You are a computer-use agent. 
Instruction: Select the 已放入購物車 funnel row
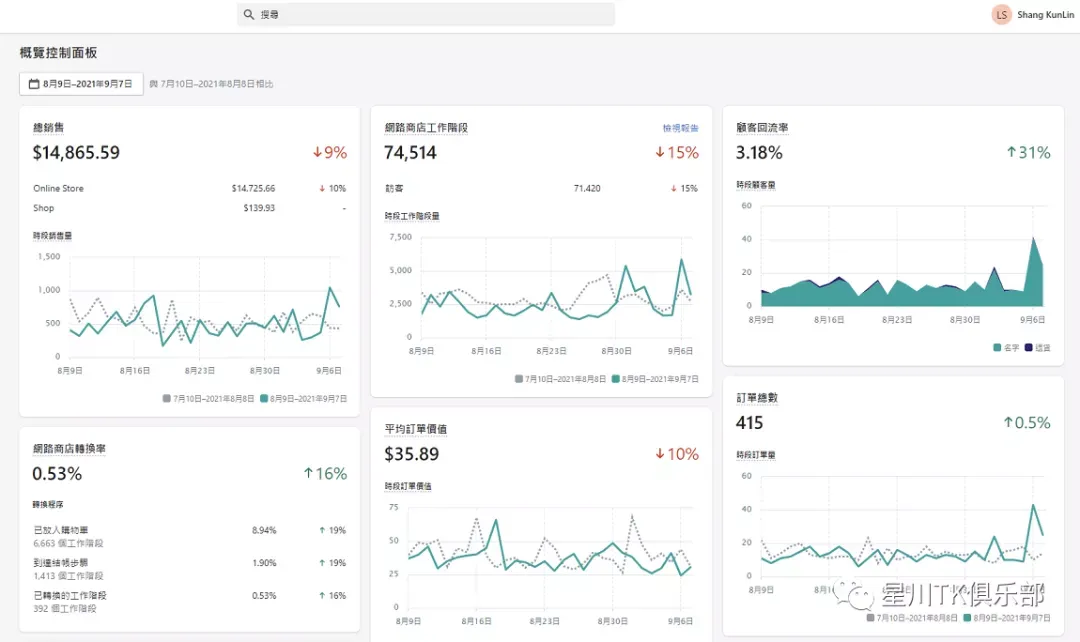pos(189,537)
